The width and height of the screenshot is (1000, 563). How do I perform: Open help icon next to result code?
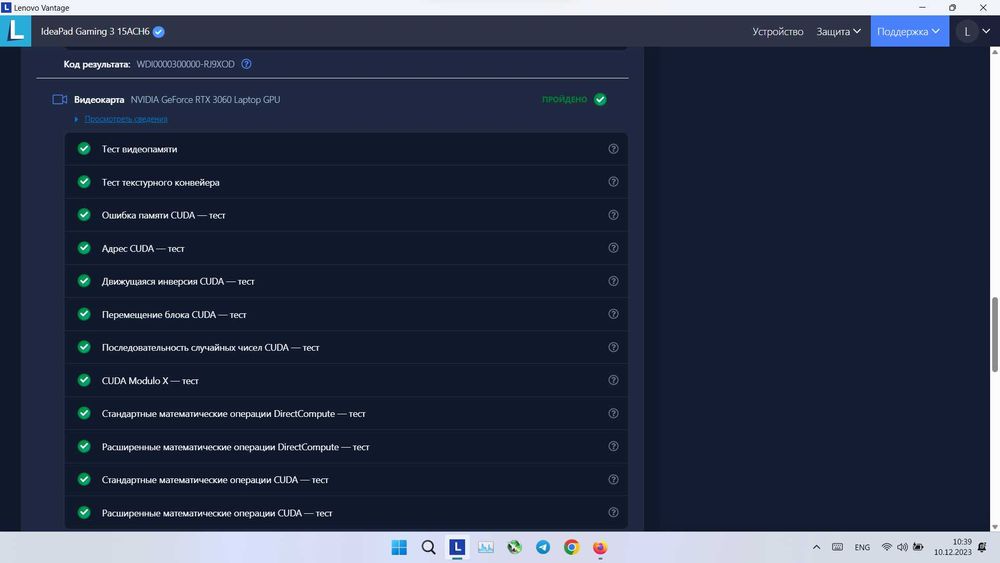click(x=246, y=64)
